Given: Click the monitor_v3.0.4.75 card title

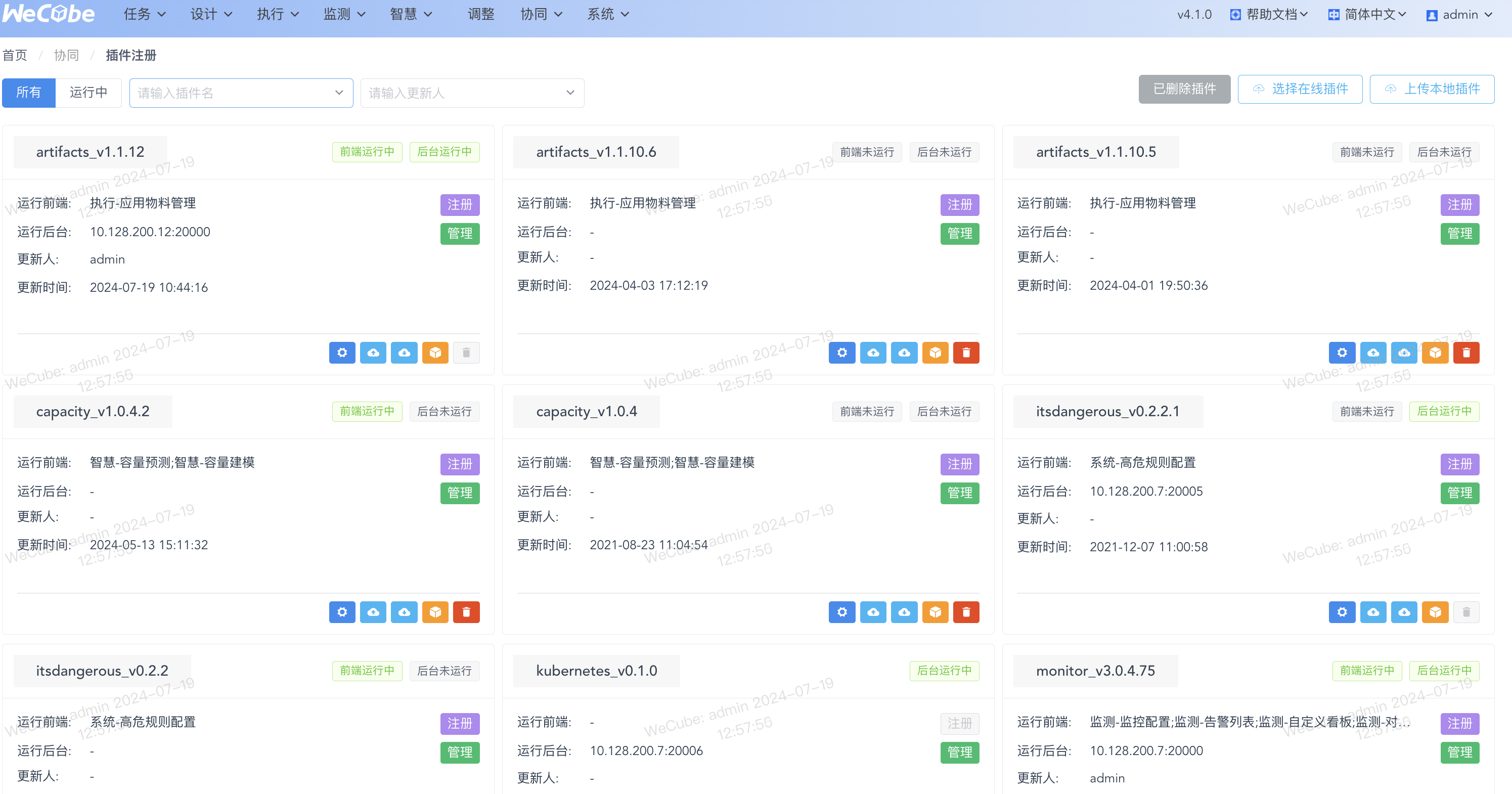Looking at the screenshot, I should (x=1095, y=671).
